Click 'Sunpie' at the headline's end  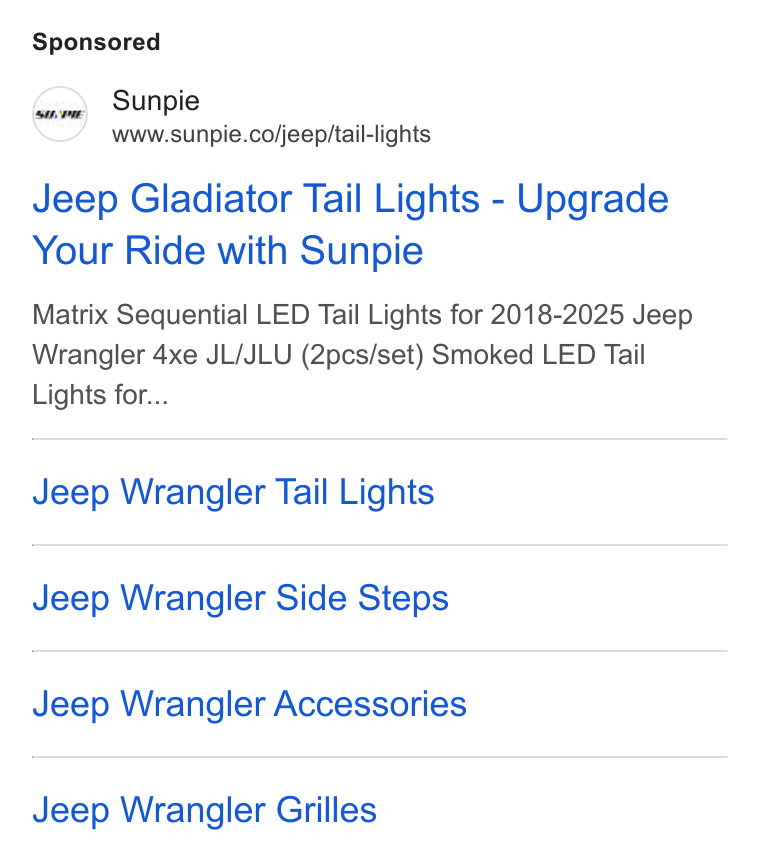pos(362,252)
